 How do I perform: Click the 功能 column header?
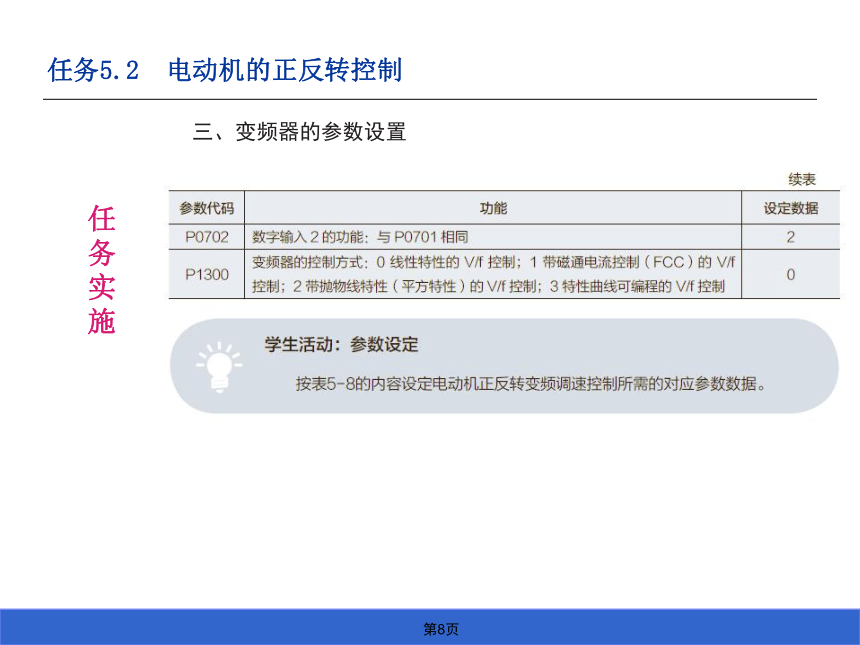(493, 208)
